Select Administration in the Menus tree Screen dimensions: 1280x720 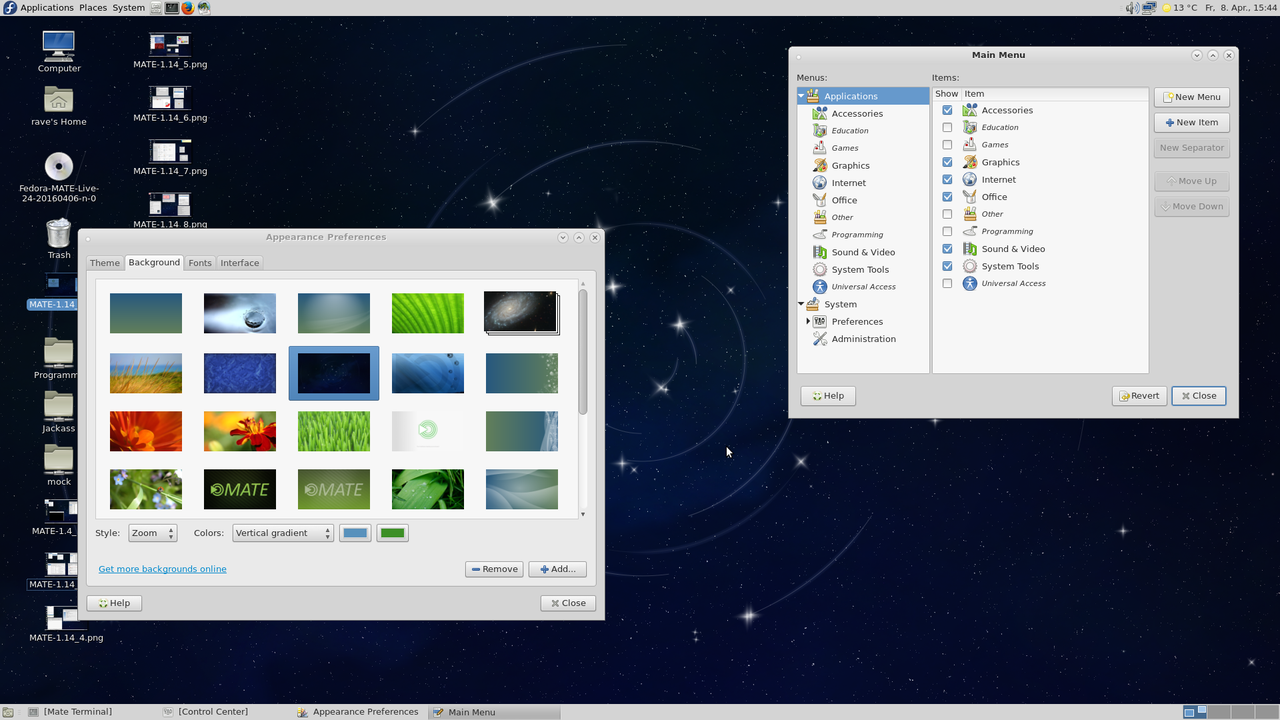863,339
